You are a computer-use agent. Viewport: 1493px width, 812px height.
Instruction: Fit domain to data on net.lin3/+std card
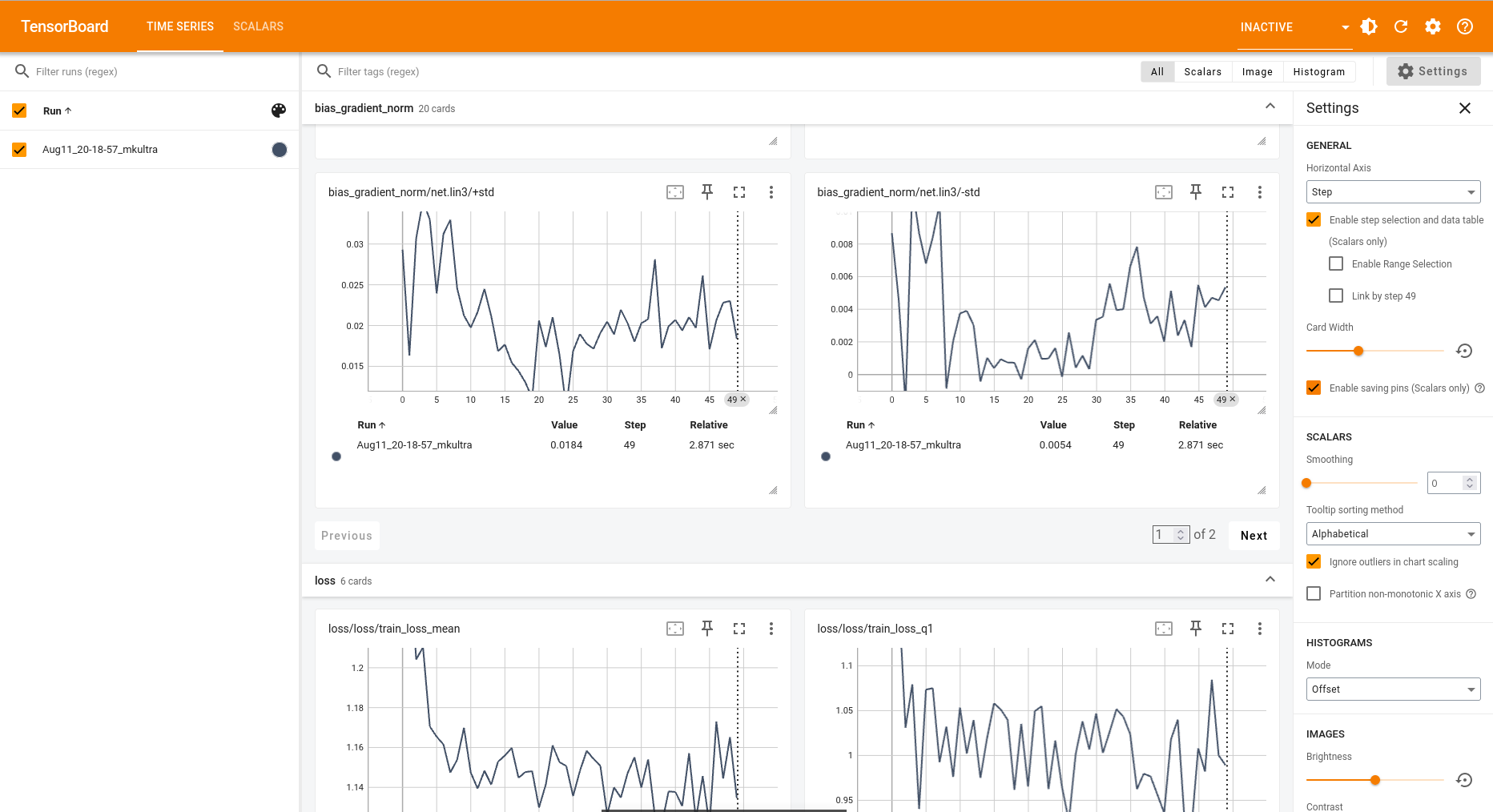point(675,192)
